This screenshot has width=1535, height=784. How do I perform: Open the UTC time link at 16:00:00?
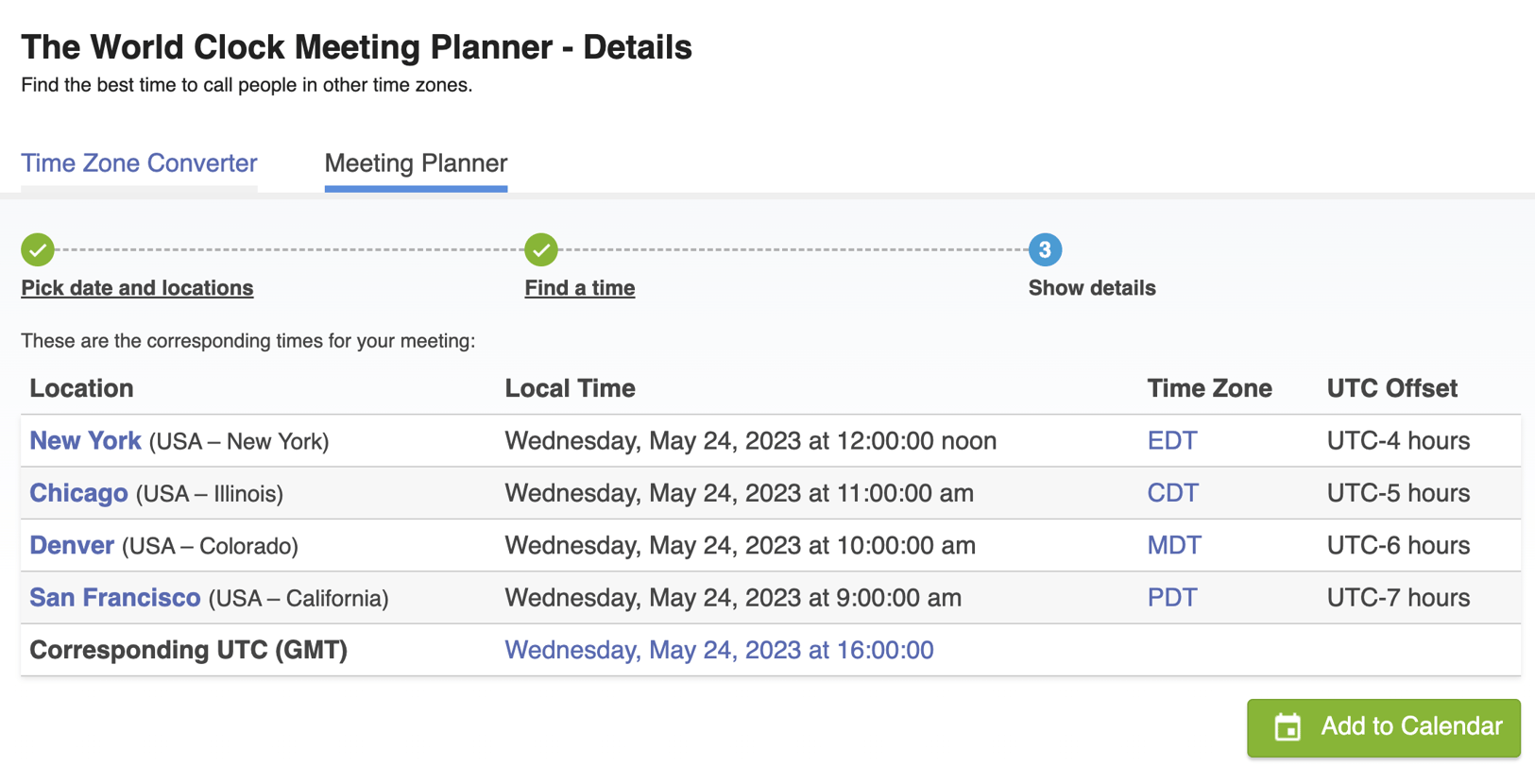coord(719,650)
